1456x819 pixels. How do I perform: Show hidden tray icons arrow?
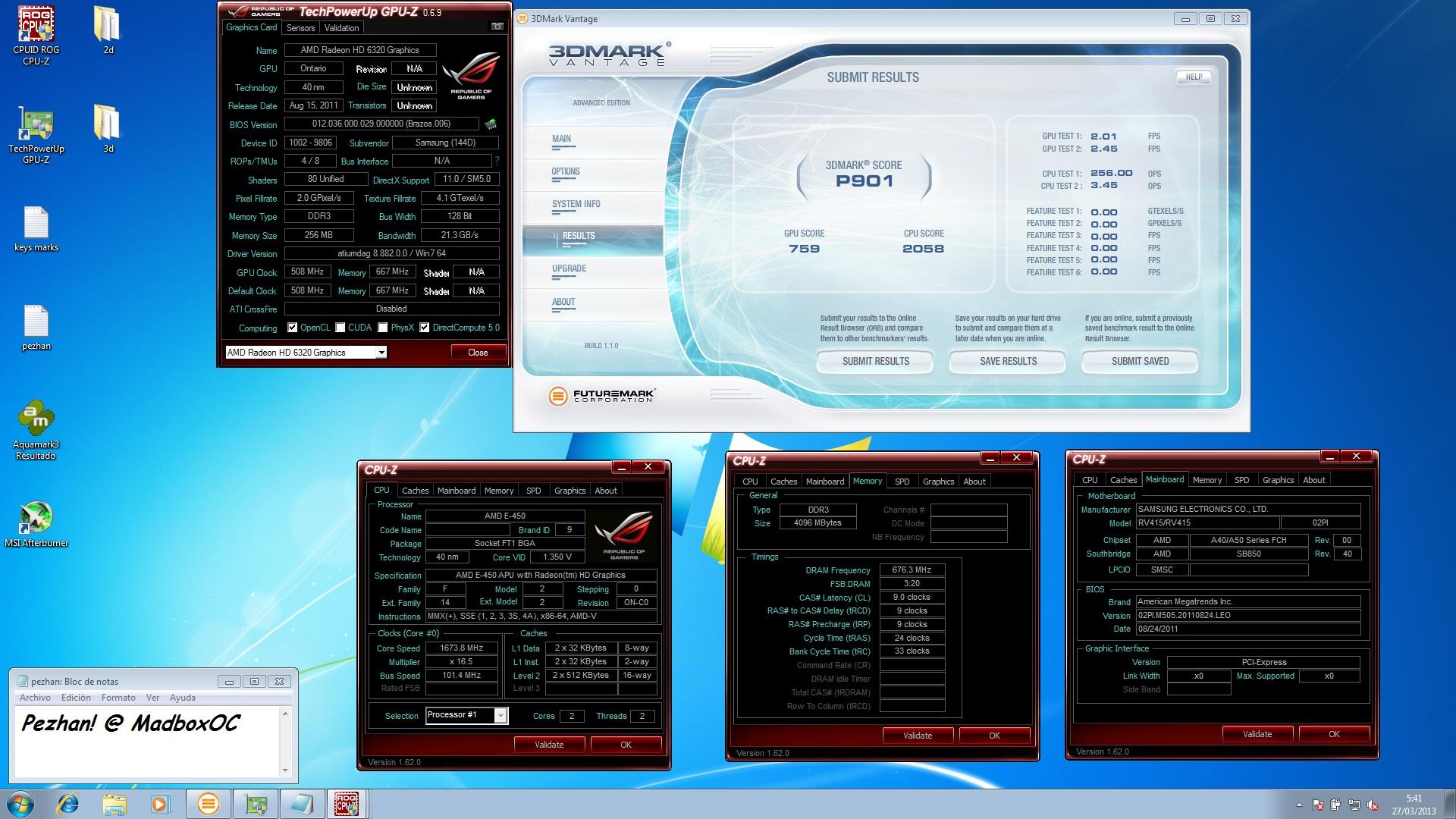[x=1300, y=805]
